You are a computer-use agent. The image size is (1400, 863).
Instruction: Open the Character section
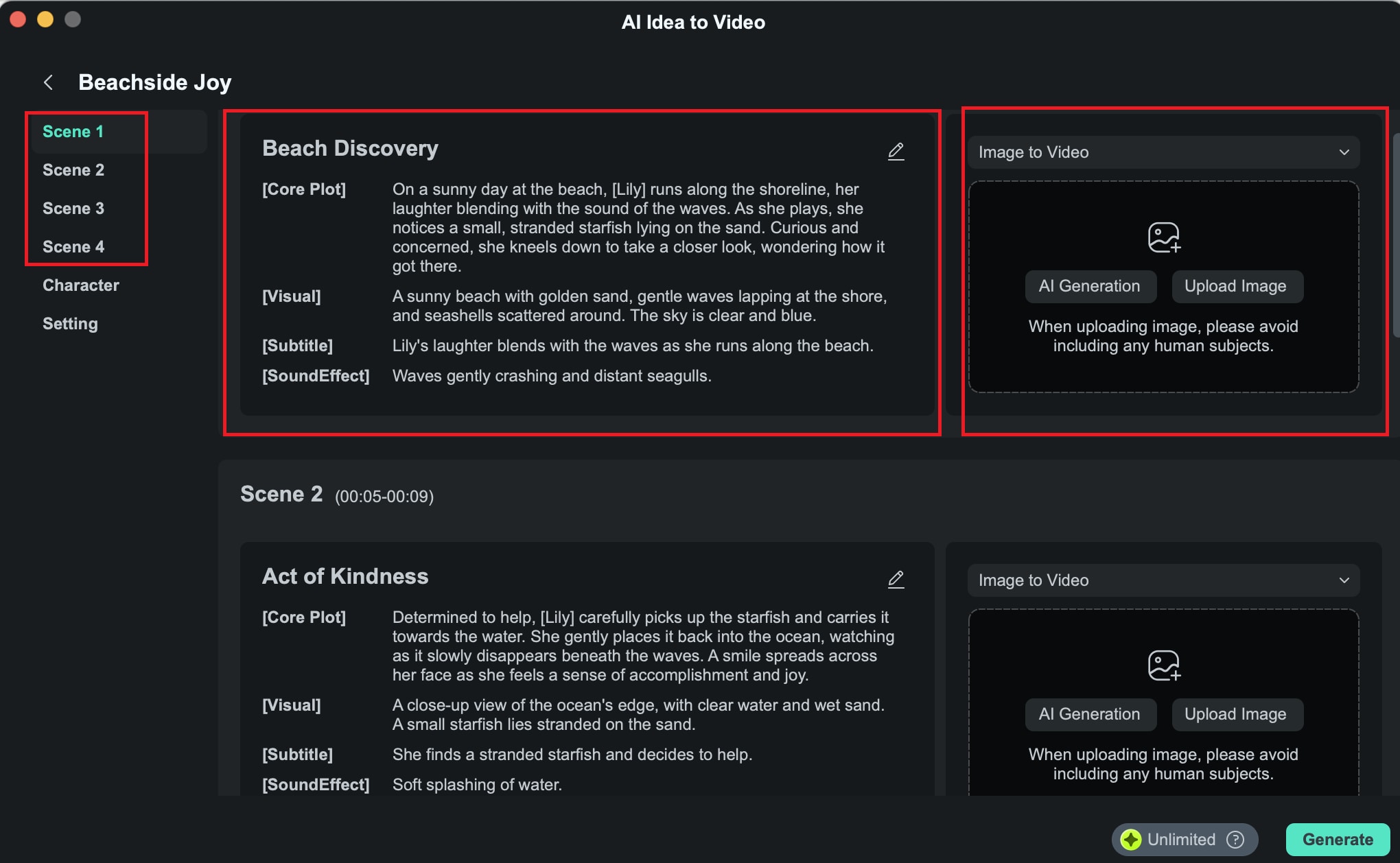click(x=81, y=285)
